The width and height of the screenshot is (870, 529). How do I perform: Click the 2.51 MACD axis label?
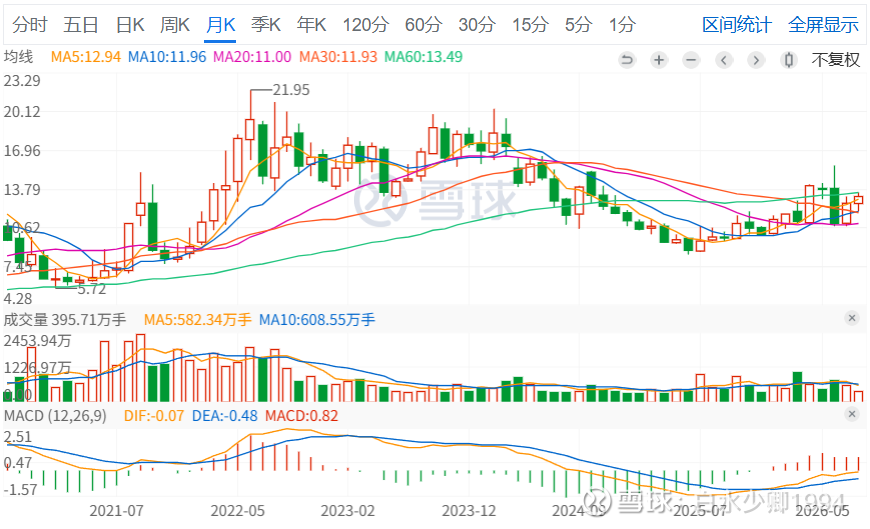pyautogui.click(x=18, y=437)
